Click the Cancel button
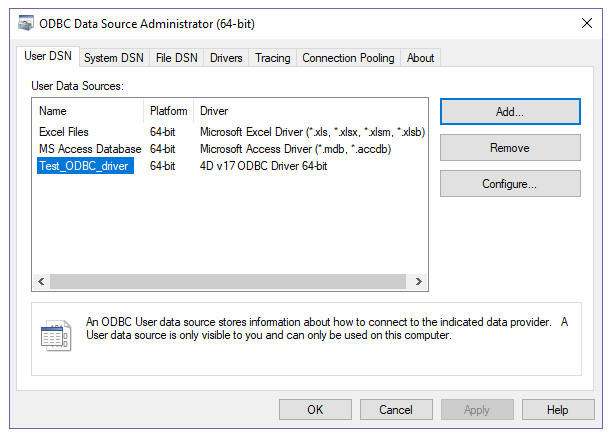The width and height of the screenshot is (612, 440). point(396,410)
